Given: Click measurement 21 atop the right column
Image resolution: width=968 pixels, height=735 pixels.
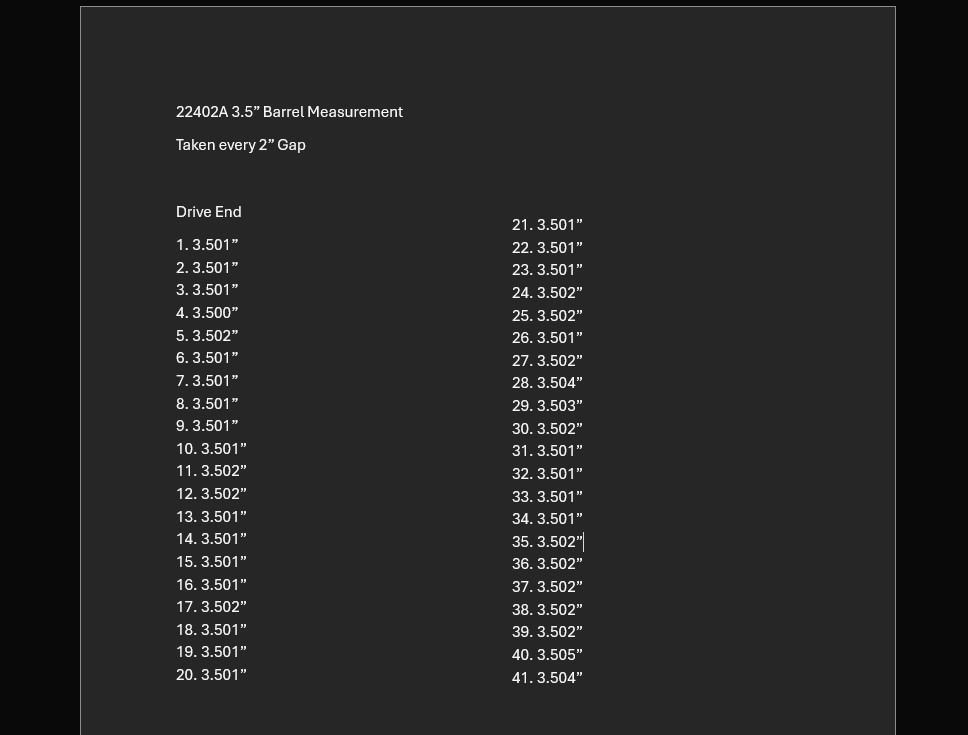Looking at the screenshot, I should tap(547, 225).
